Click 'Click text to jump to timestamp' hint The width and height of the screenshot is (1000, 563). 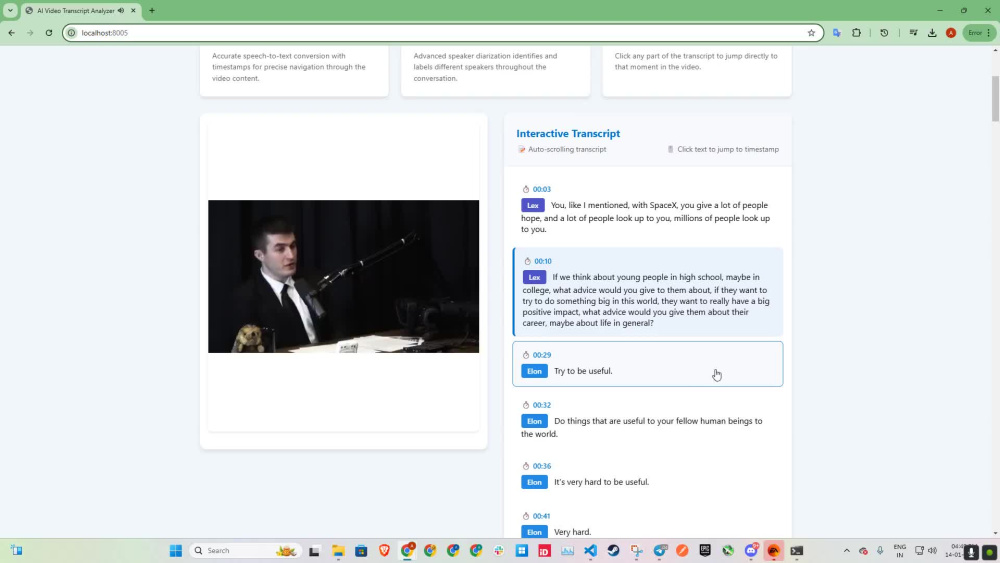tap(728, 149)
